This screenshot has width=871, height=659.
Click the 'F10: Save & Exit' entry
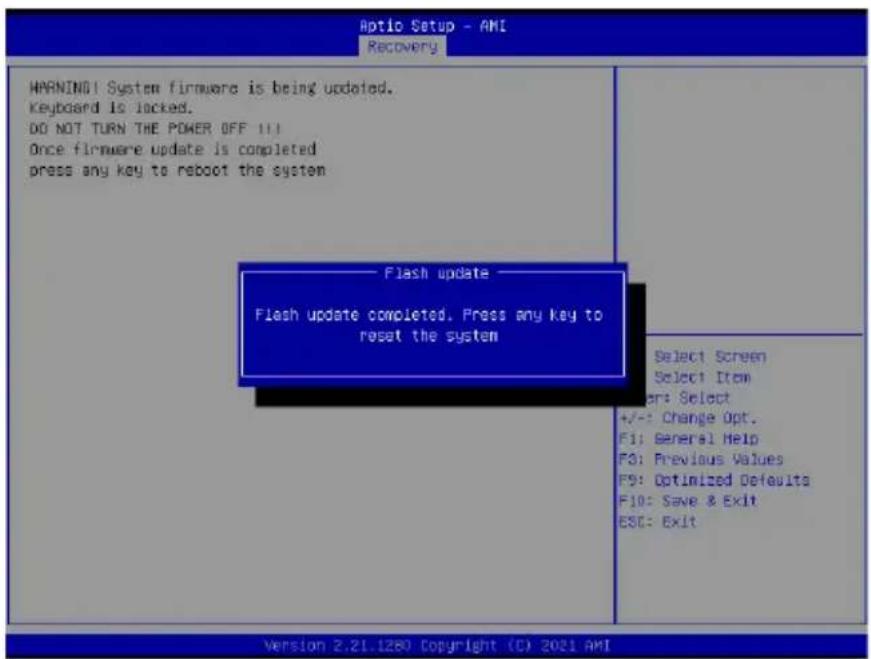pyautogui.click(x=688, y=501)
